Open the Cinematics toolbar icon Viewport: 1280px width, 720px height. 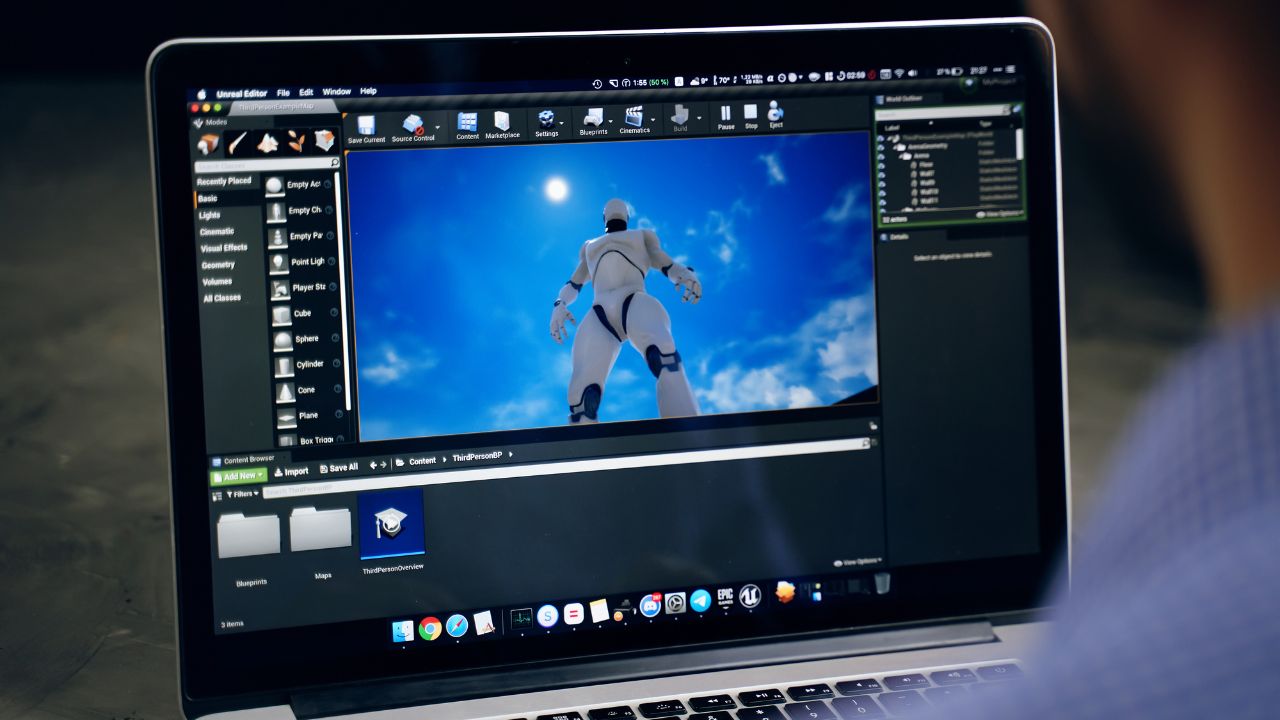coord(634,118)
